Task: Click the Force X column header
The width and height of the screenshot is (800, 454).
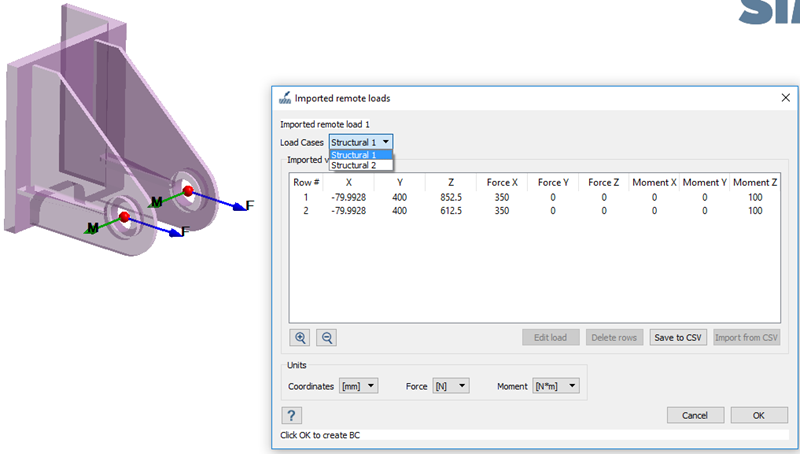Action: [501, 182]
